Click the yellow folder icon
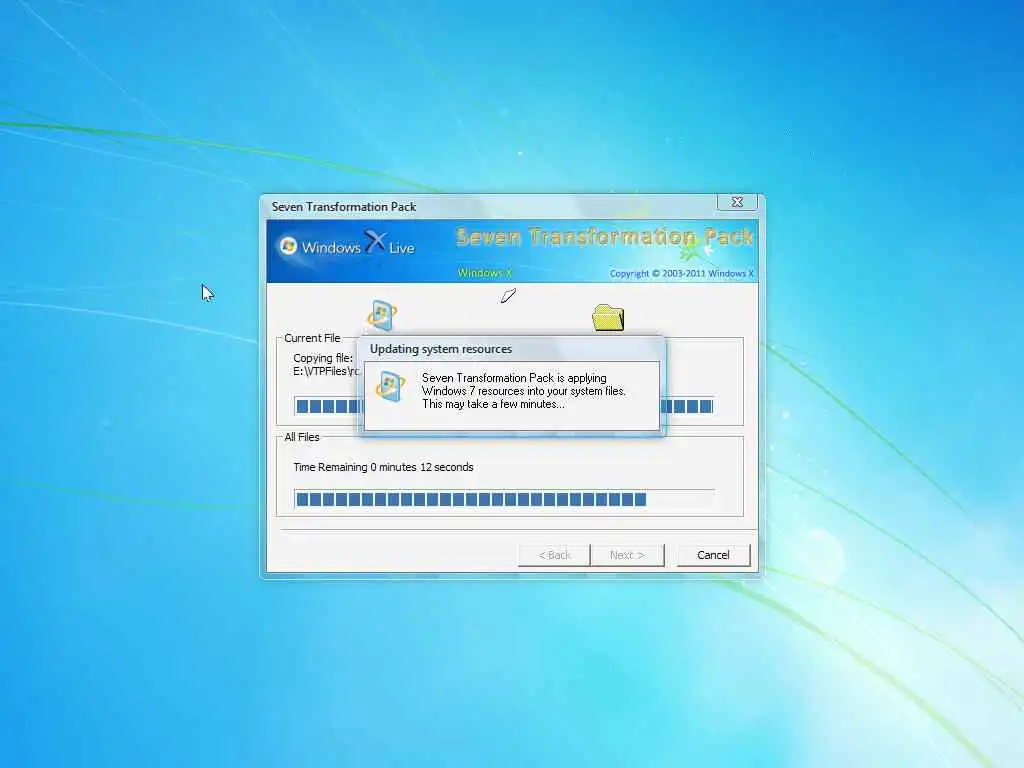Image resolution: width=1024 pixels, height=768 pixels. (x=608, y=318)
